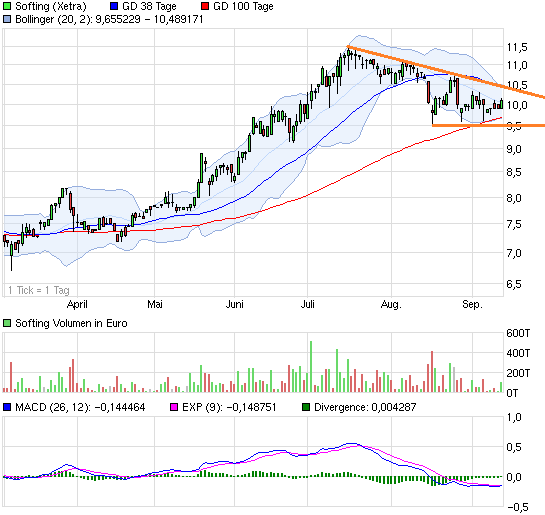Screen dimensions: 545x515
Task: Click the 0,5 MACD axis label
Action: 514,447
